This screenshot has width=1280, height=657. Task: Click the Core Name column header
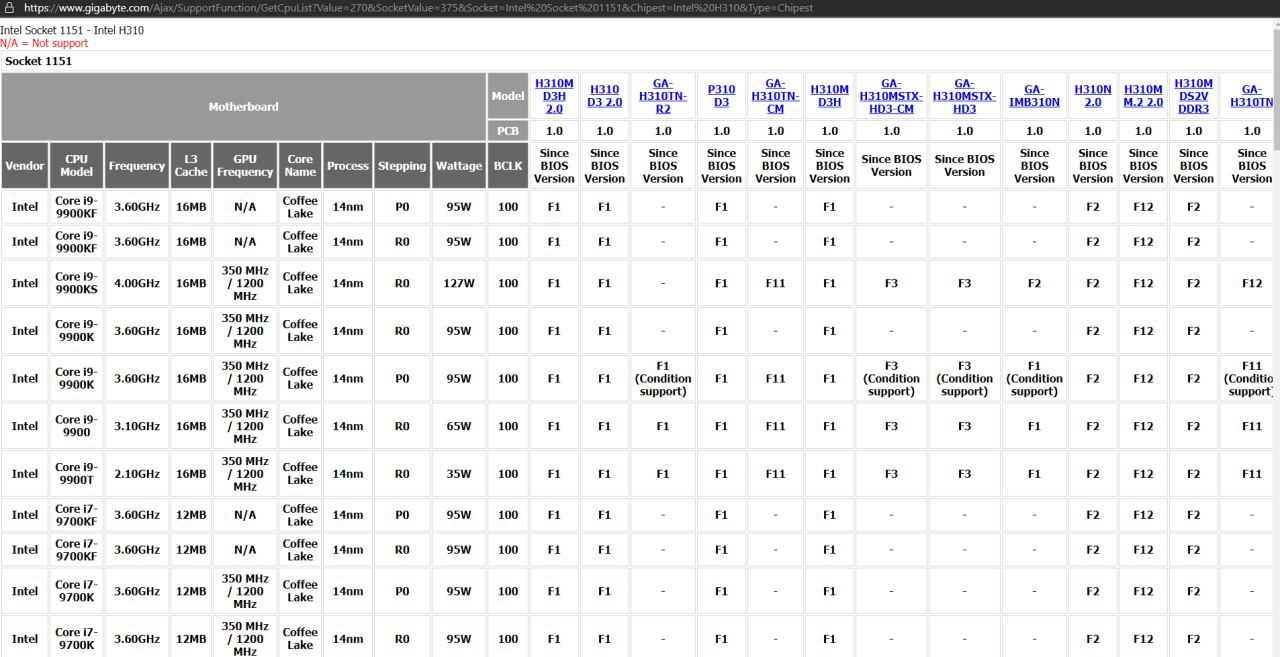[x=300, y=166]
